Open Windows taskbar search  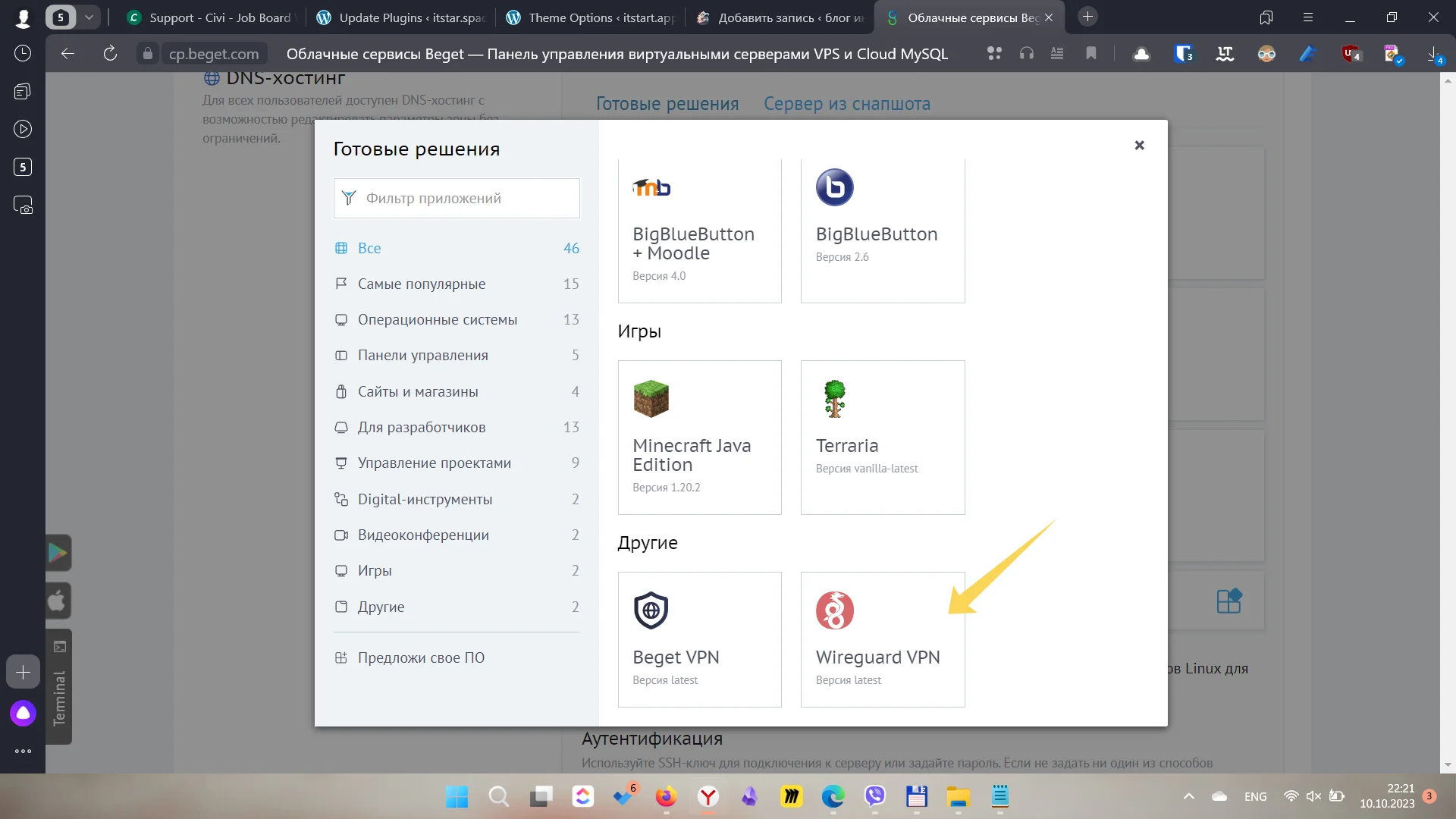tap(498, 796)
